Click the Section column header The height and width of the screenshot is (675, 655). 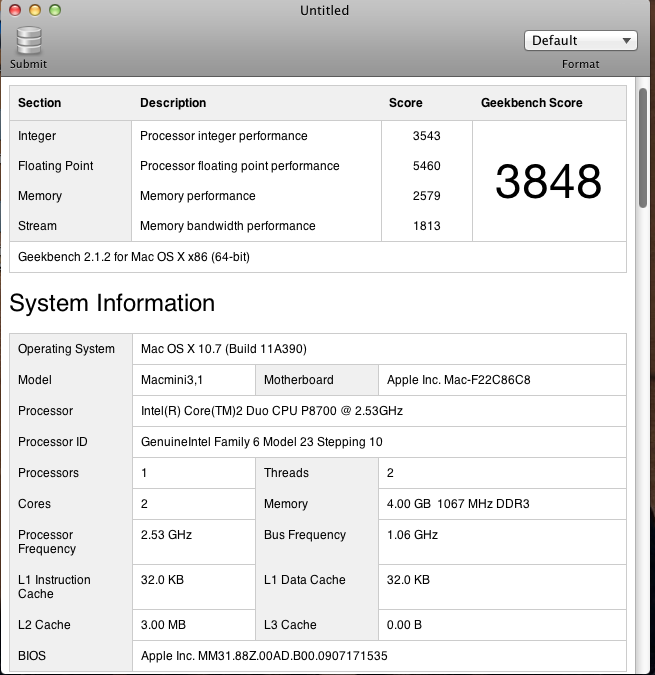pyautogui.click(x=39, y=102)
